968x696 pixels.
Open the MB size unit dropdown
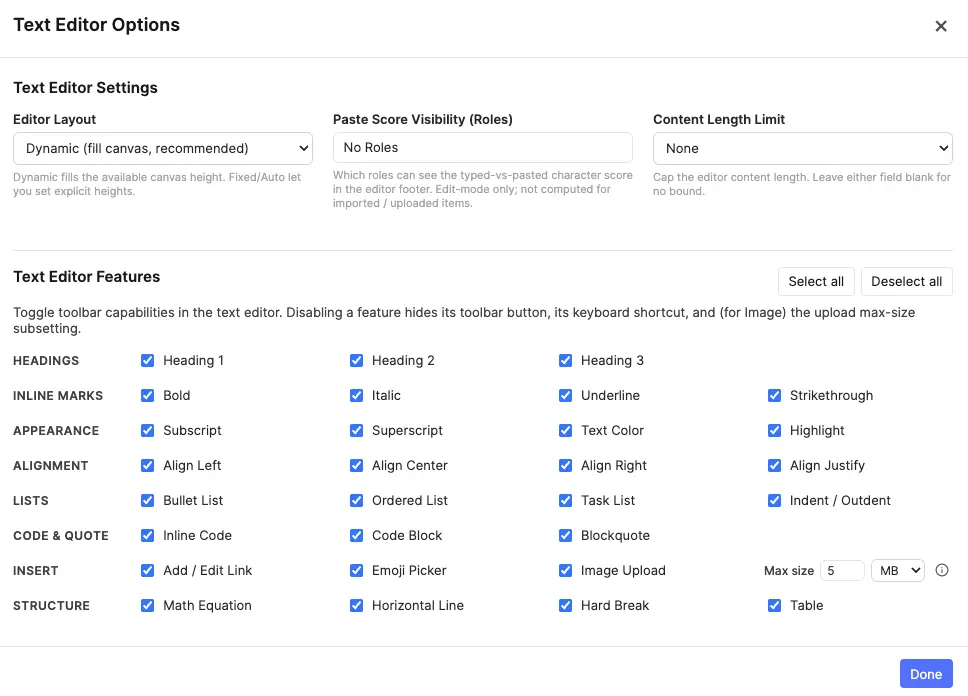[x=898, y=570]
